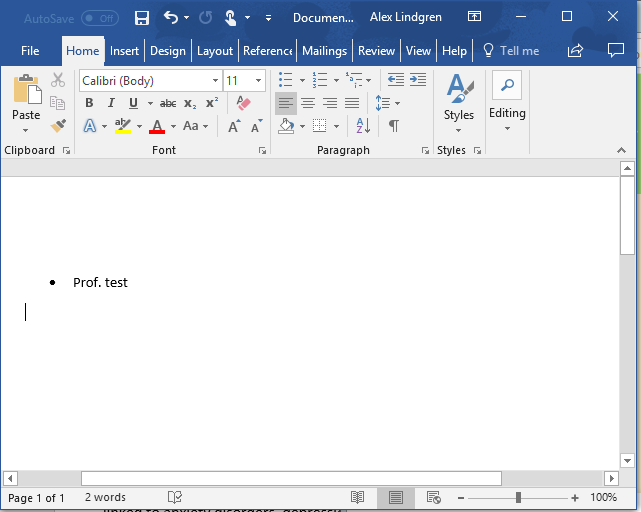Image resolution: width=641 pixels, height=512 pixels.
Task: Toggle the AutoSave switch
Action: click(x=100, y=18)
